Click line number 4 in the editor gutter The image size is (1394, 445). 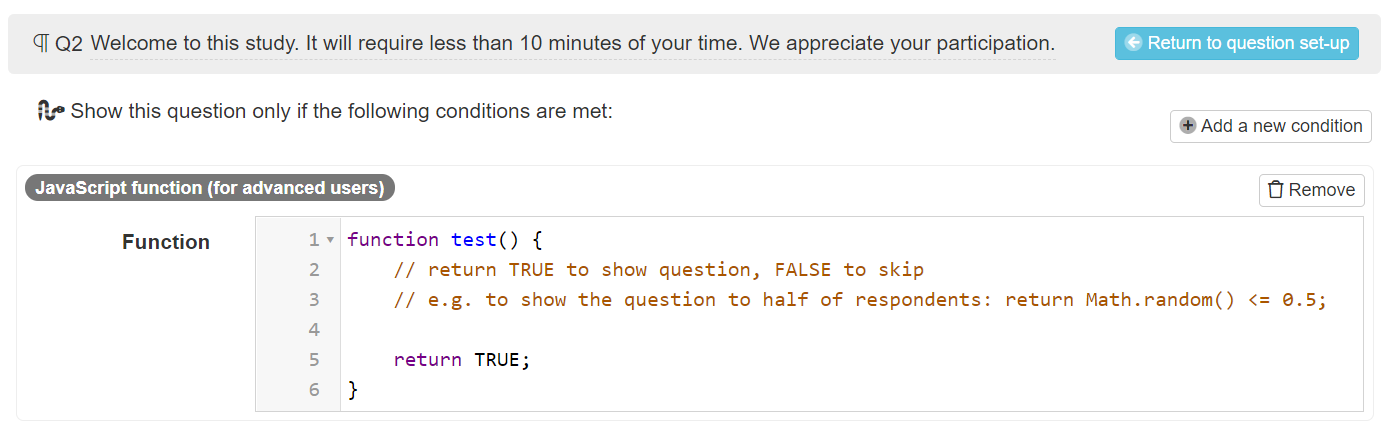pyautogui.click(x=314, y=330)
